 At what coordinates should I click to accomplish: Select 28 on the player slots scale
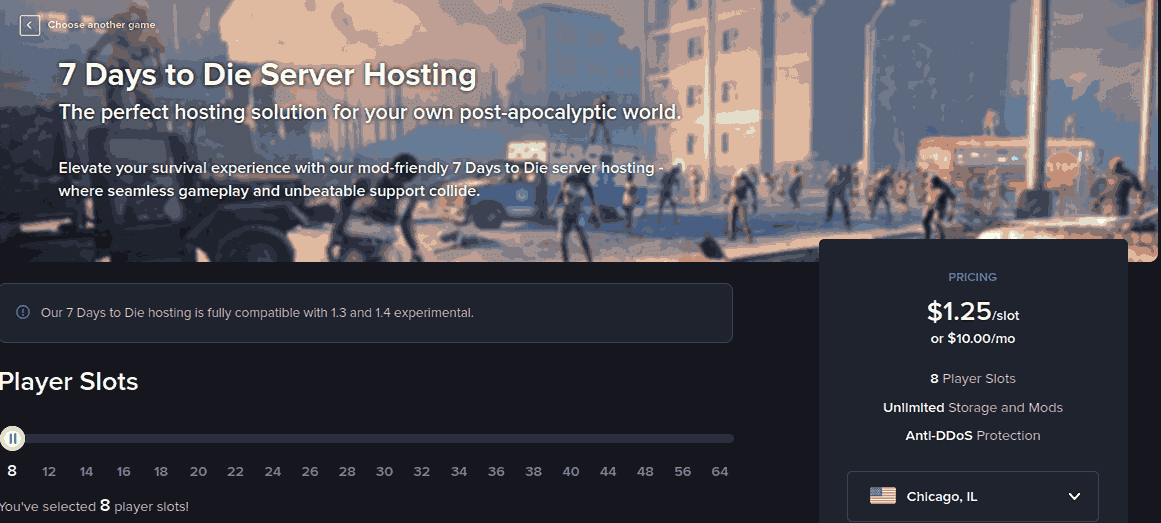[x=347, y=471]
